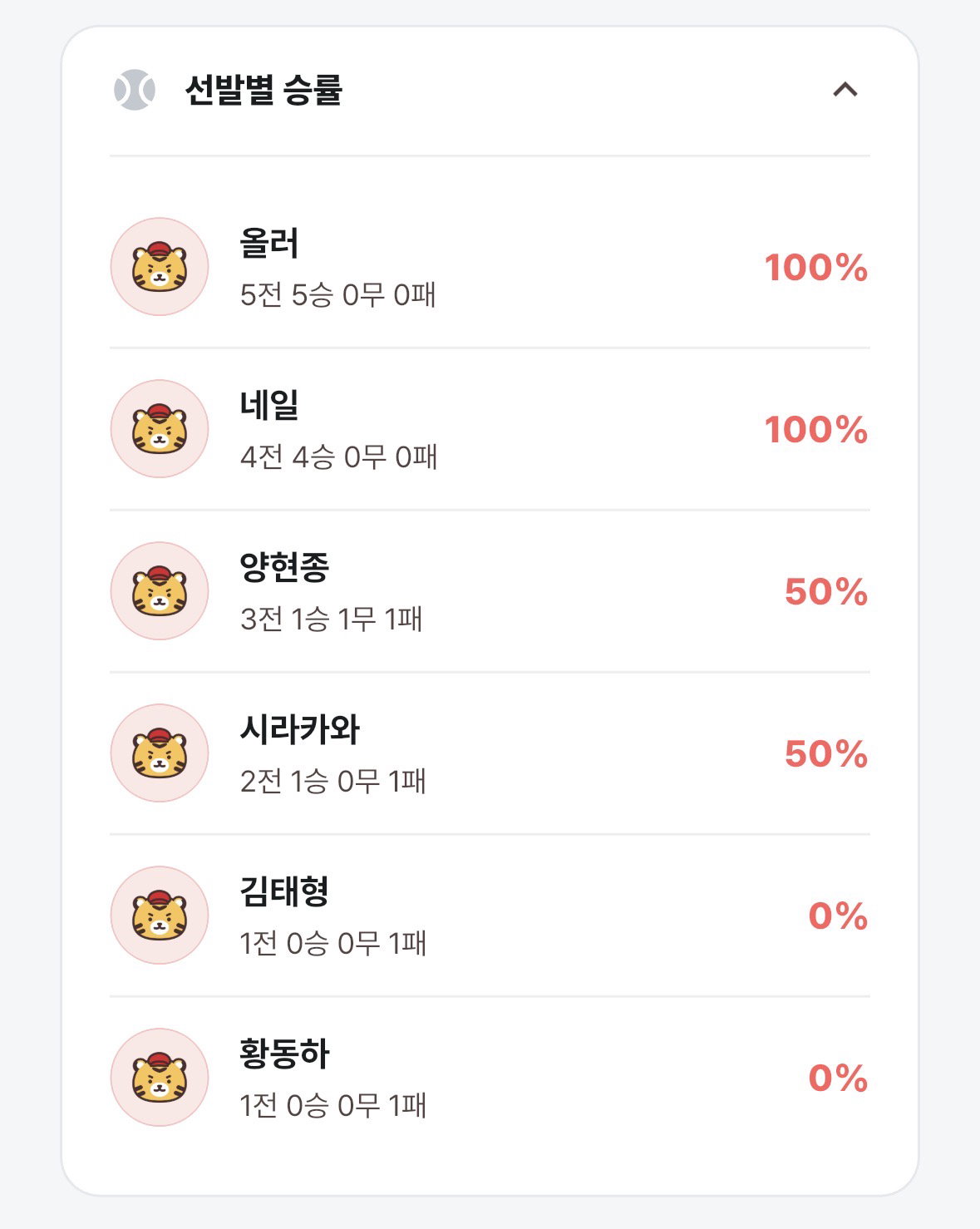Click the tiger avatar for 김태형
980x1229 pixels.
click(160, 916)
